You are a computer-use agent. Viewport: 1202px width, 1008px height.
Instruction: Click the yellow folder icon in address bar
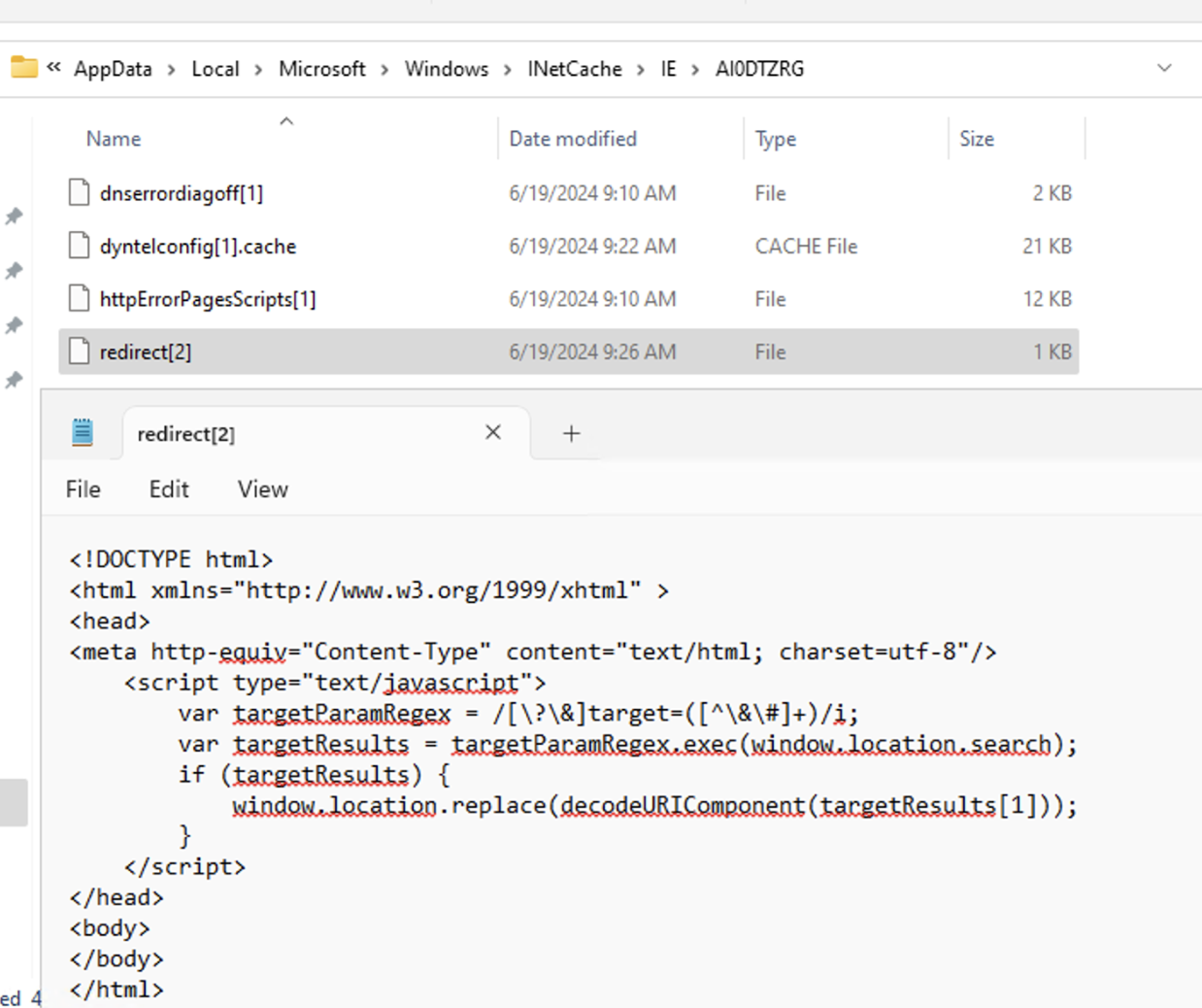coord(23,68)
